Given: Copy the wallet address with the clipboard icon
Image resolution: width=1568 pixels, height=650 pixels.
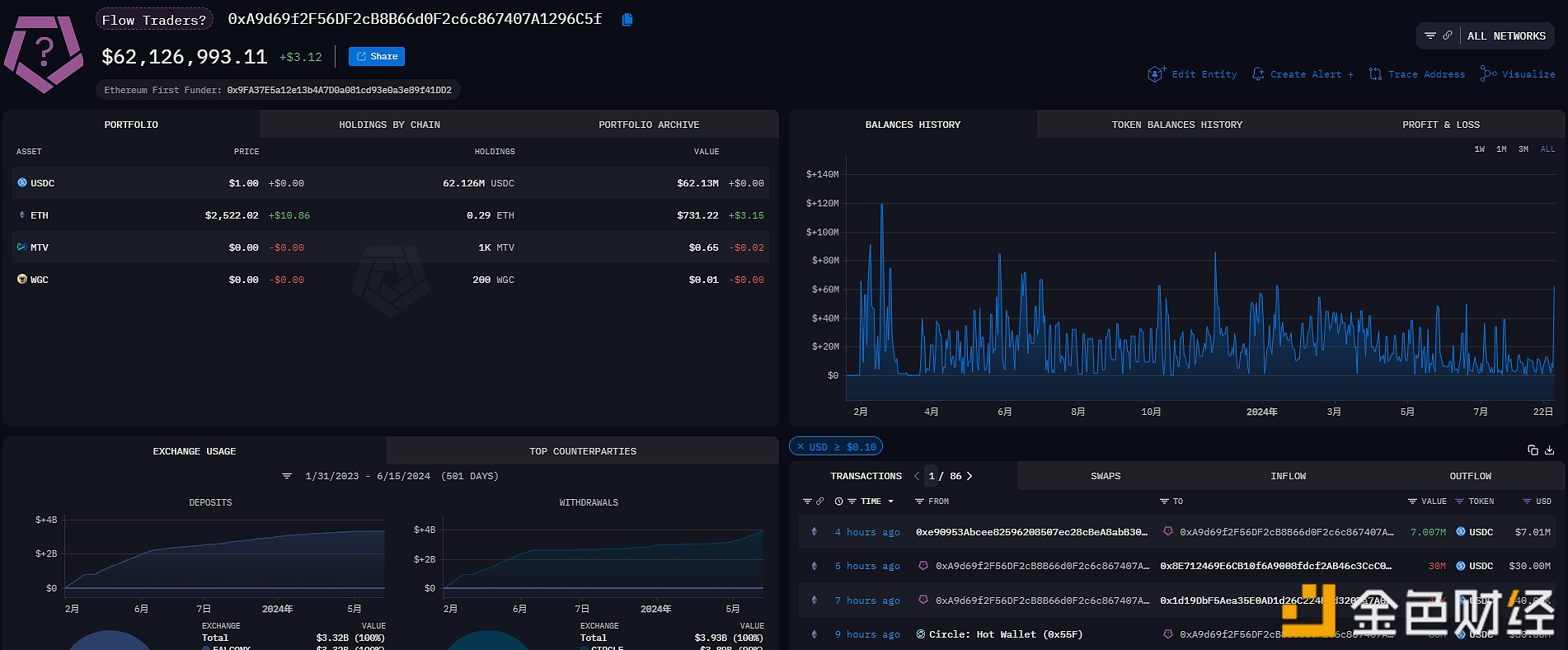Looking at the screenshot, I should tap(627, 19).
